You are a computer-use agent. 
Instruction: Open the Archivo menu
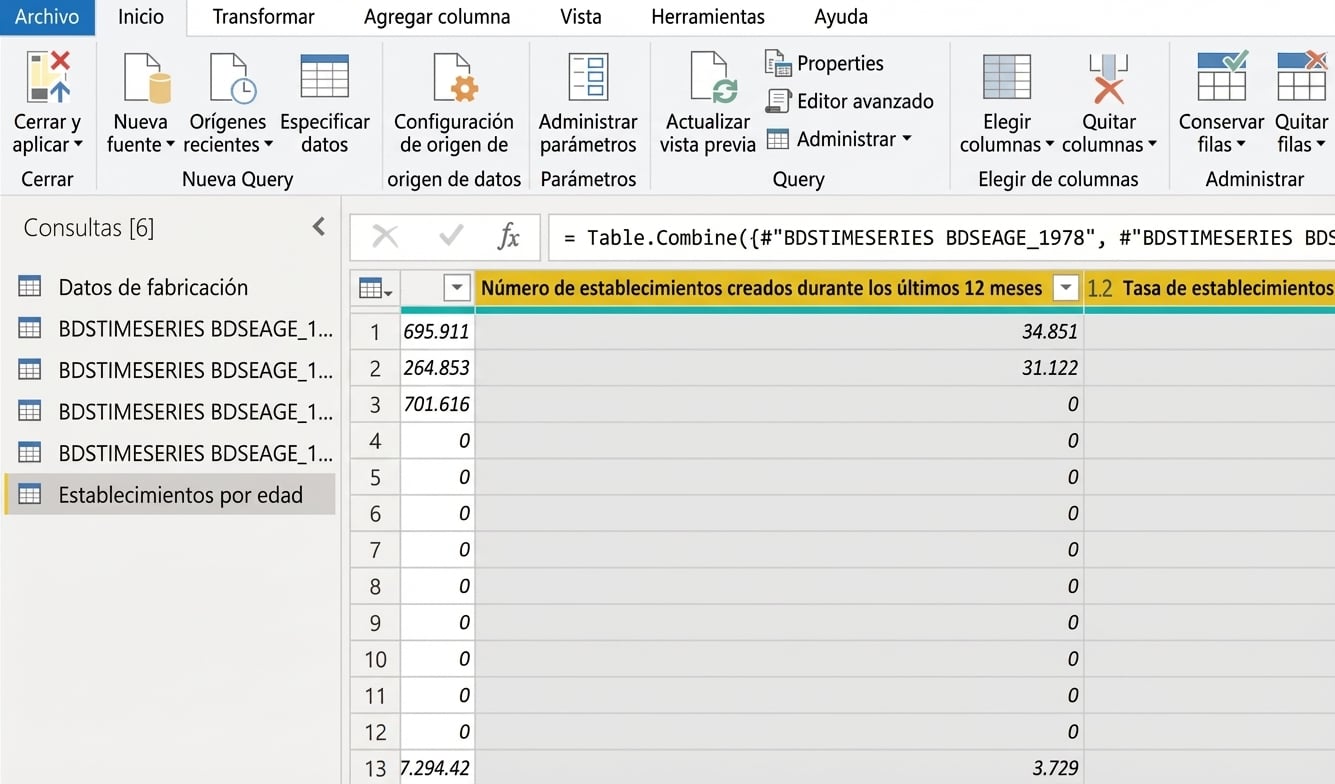(47, 17)
